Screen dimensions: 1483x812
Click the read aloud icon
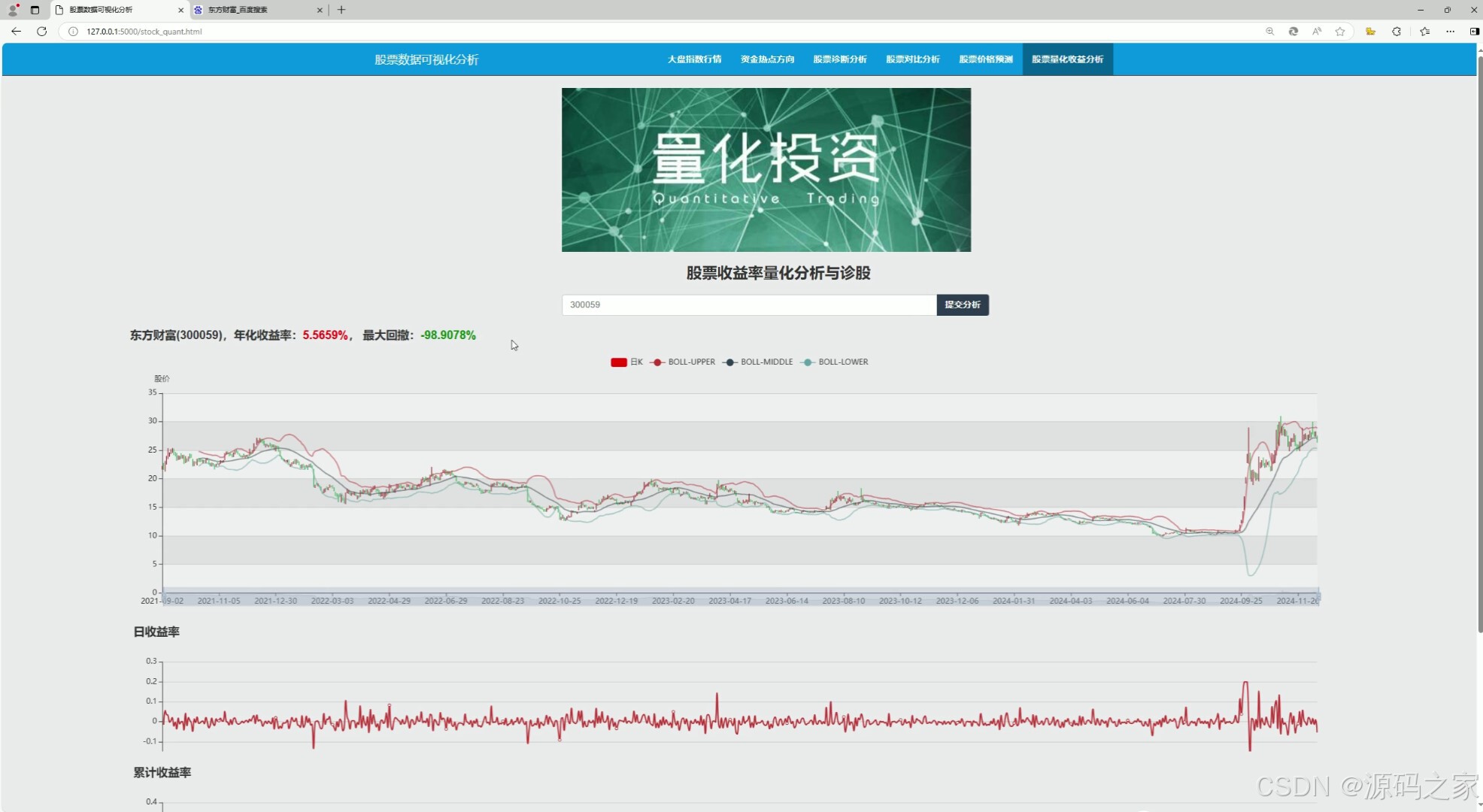click(x=1317, y=32)
